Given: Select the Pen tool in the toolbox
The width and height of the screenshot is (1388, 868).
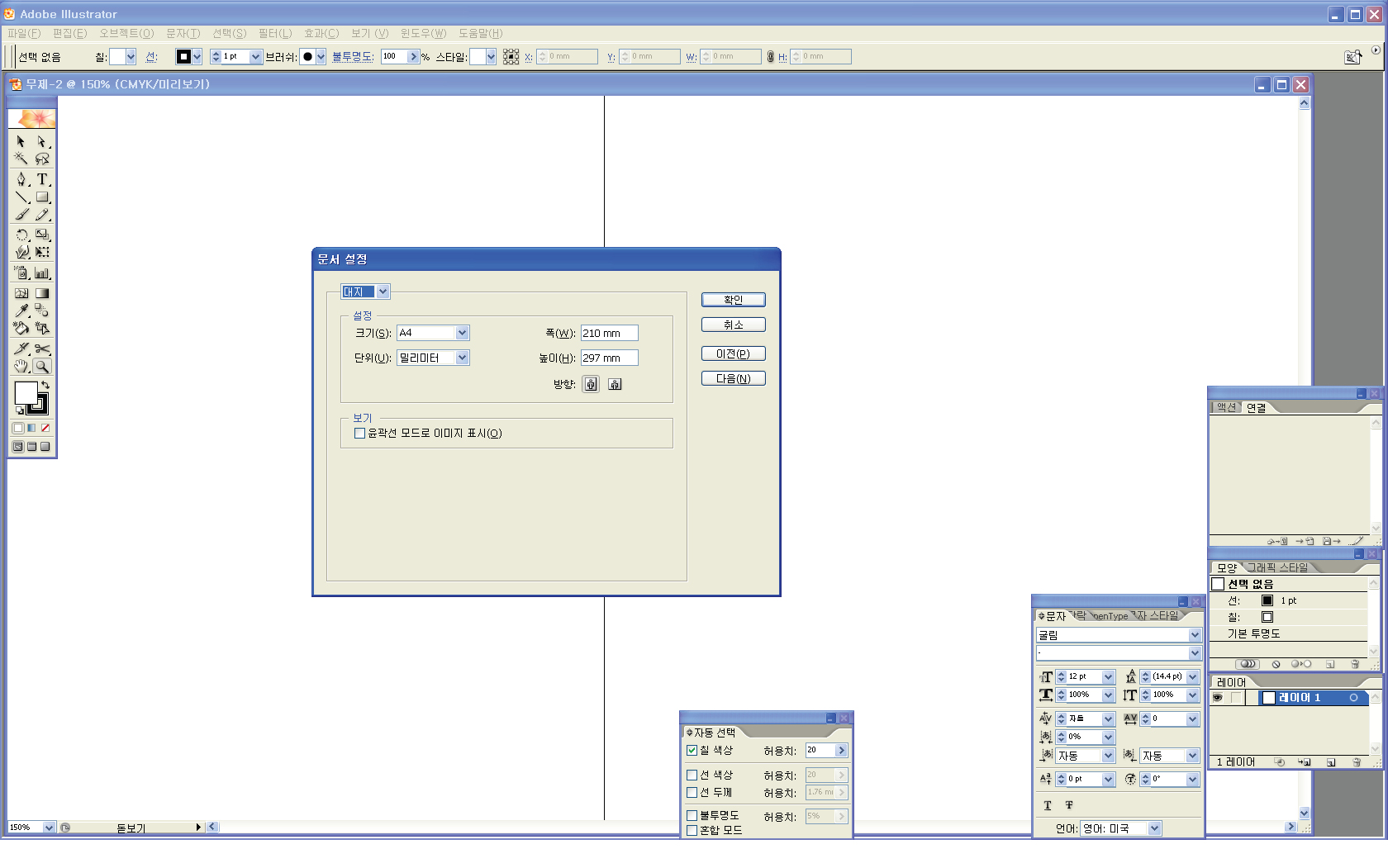Looking at the screenshot, I should [x=21, y=179].
